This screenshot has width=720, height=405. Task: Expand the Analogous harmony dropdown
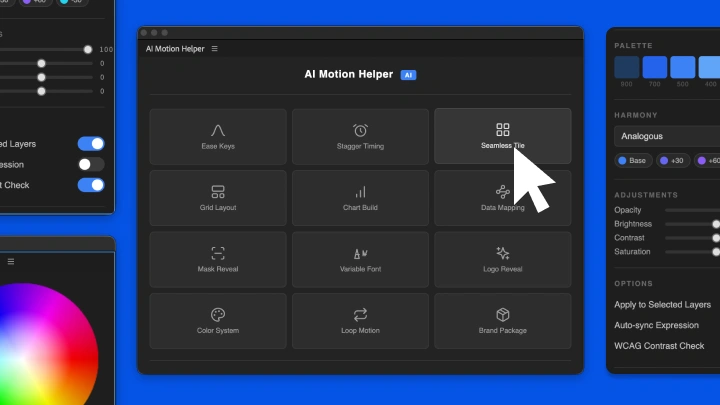pos(668,136)
